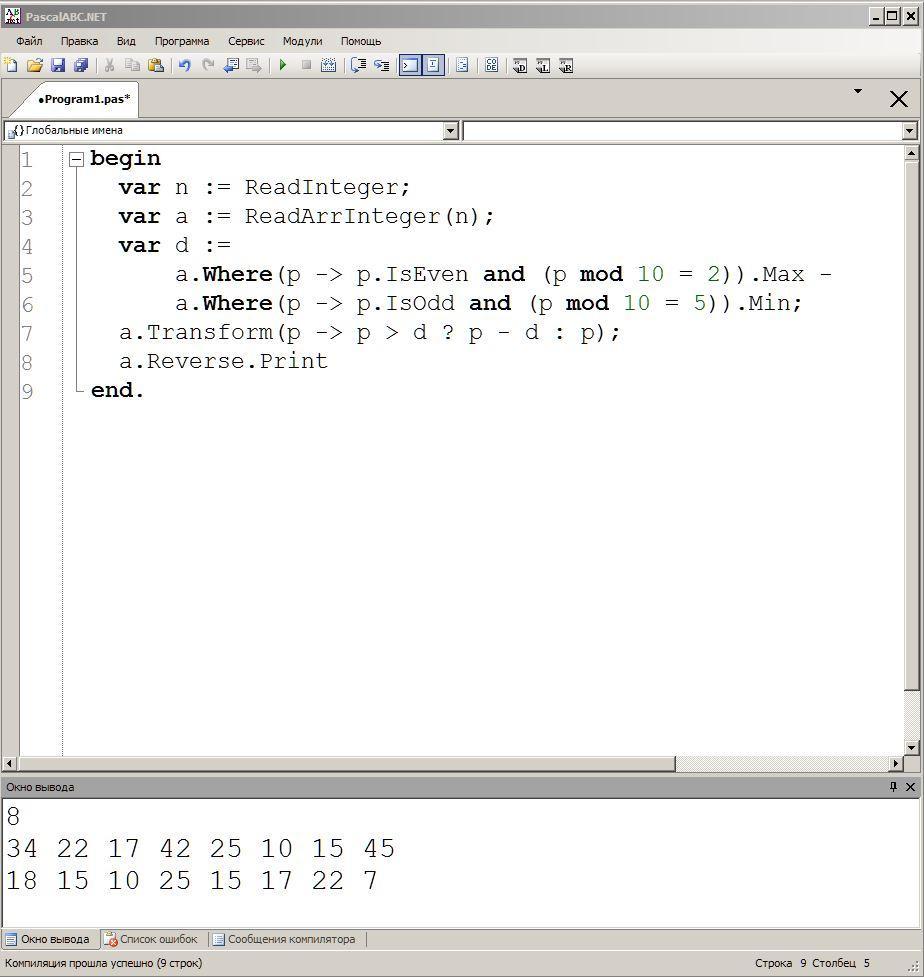The height and width of the screenshot is (977, 924).
Task: Expand the Глобальные имена dropdown
Action: (x=450, y=131)
